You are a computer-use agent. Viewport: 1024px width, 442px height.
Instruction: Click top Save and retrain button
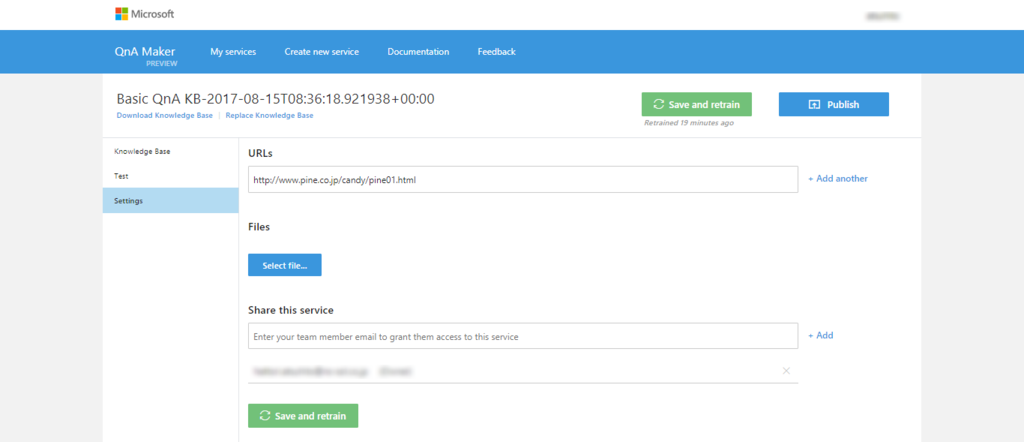(697, 104)
